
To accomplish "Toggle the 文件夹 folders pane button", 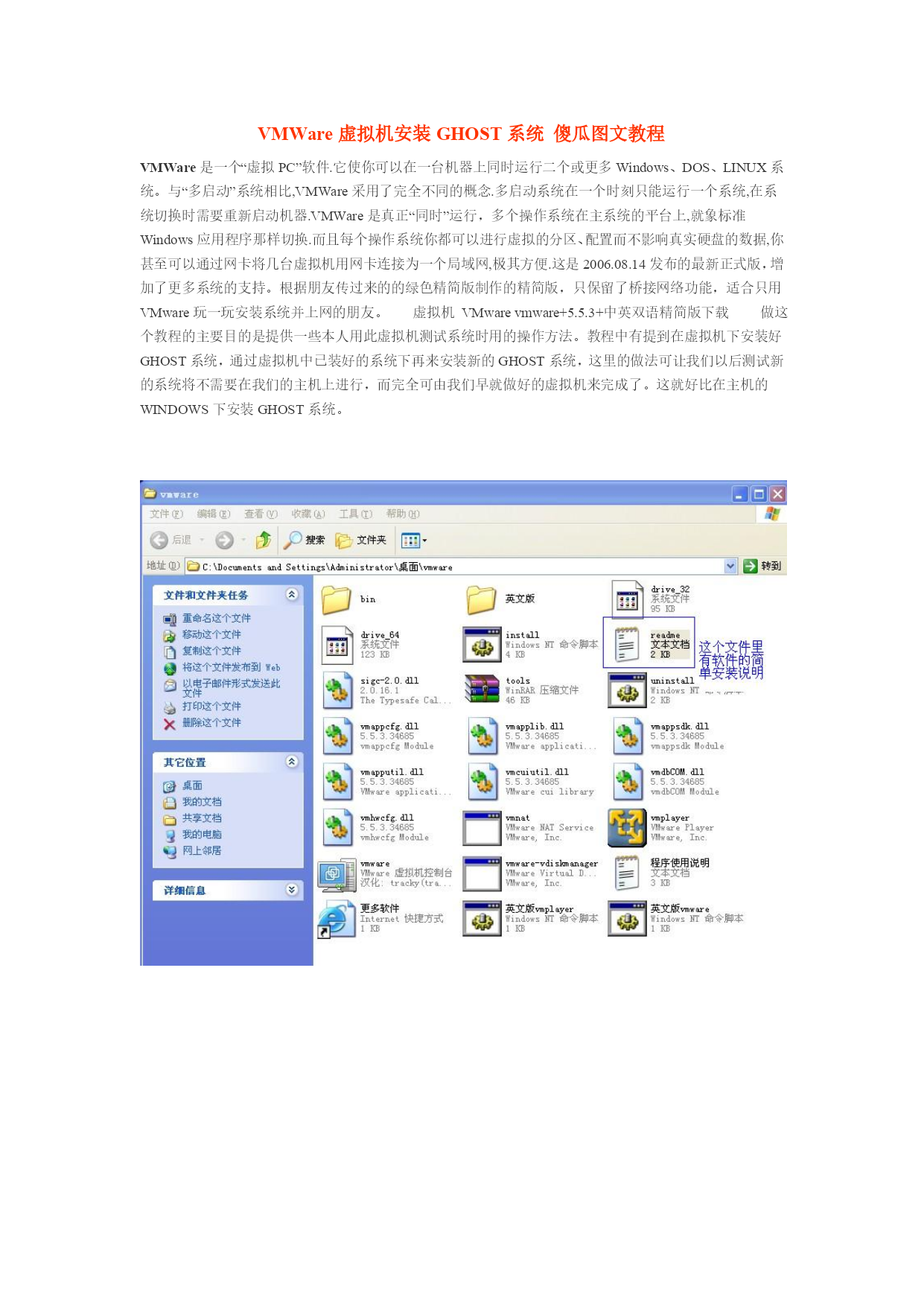I will click(x=361, y=540).
